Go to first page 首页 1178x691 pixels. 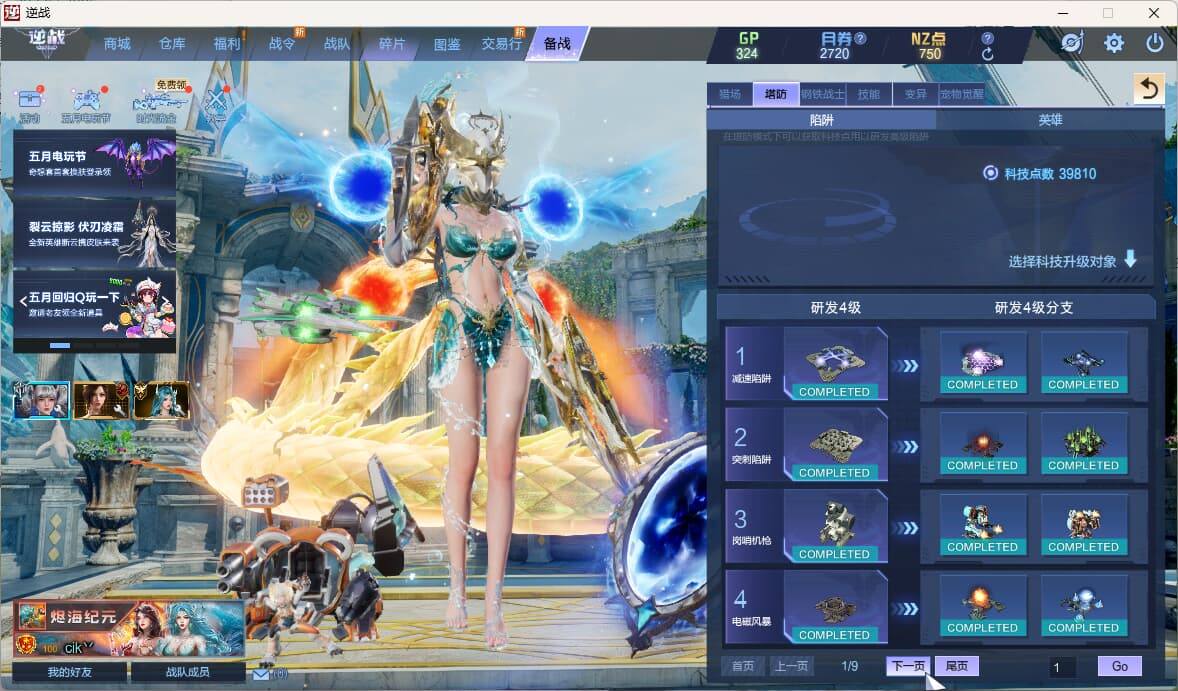(743, 665)
